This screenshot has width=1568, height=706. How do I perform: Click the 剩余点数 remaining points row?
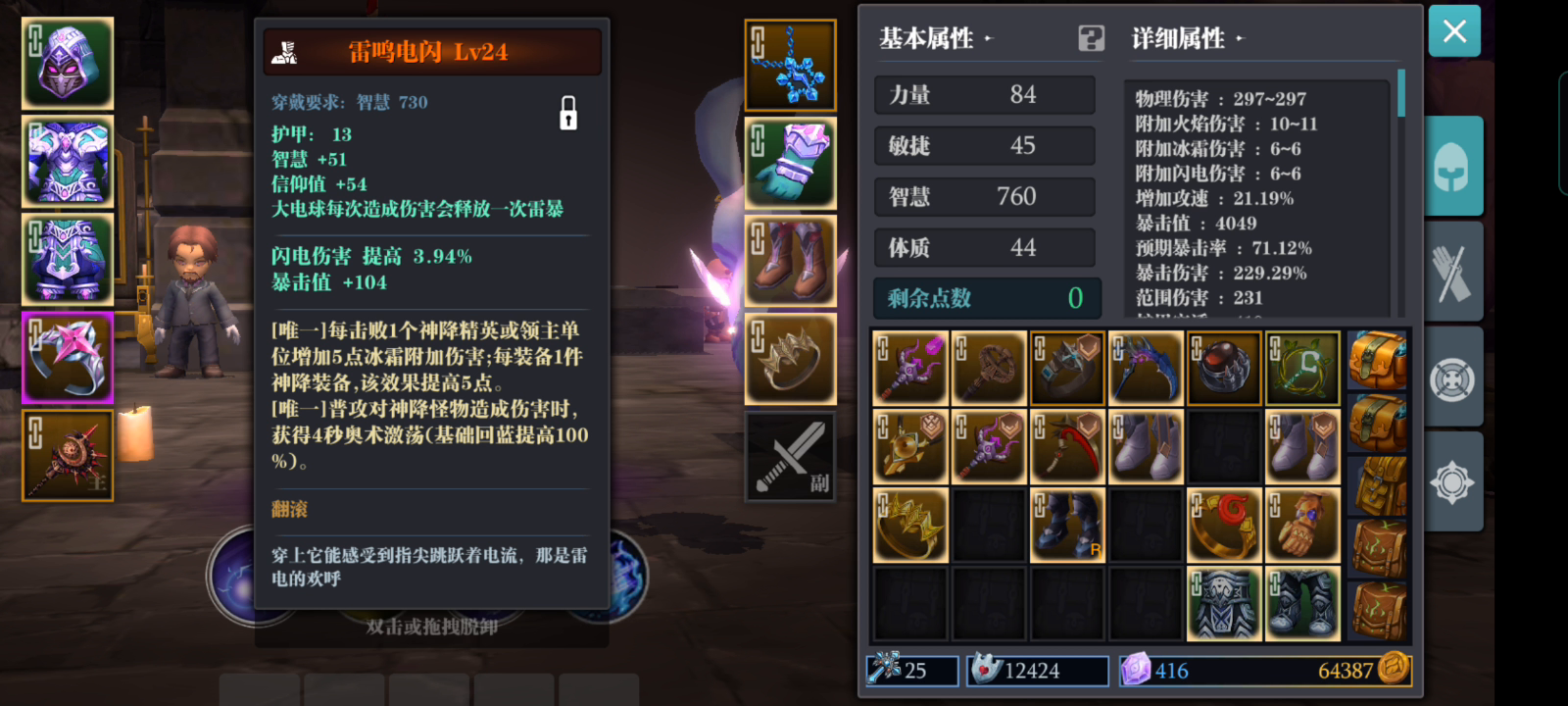coord(987,298)
